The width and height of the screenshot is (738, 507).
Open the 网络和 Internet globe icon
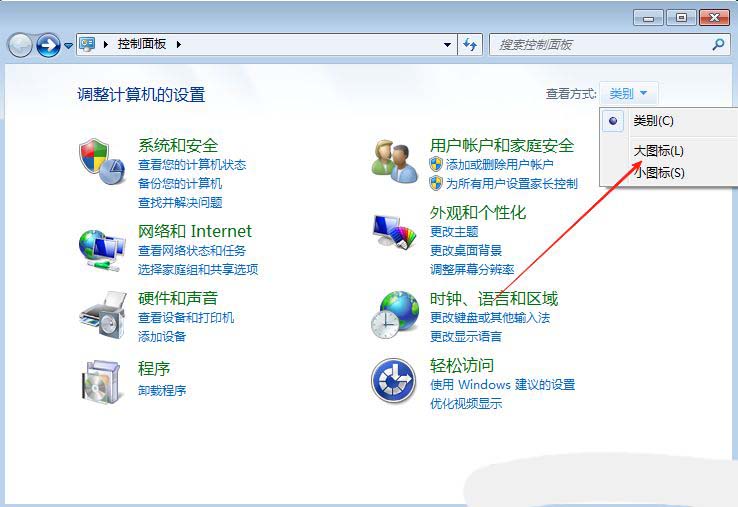pyautogui.click(x=102, y=250)
